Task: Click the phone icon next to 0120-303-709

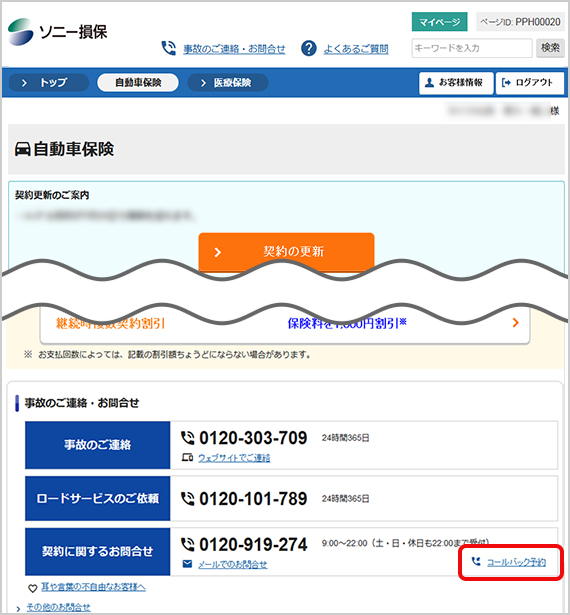Action: pyautogui.click(x=188, y=438)
